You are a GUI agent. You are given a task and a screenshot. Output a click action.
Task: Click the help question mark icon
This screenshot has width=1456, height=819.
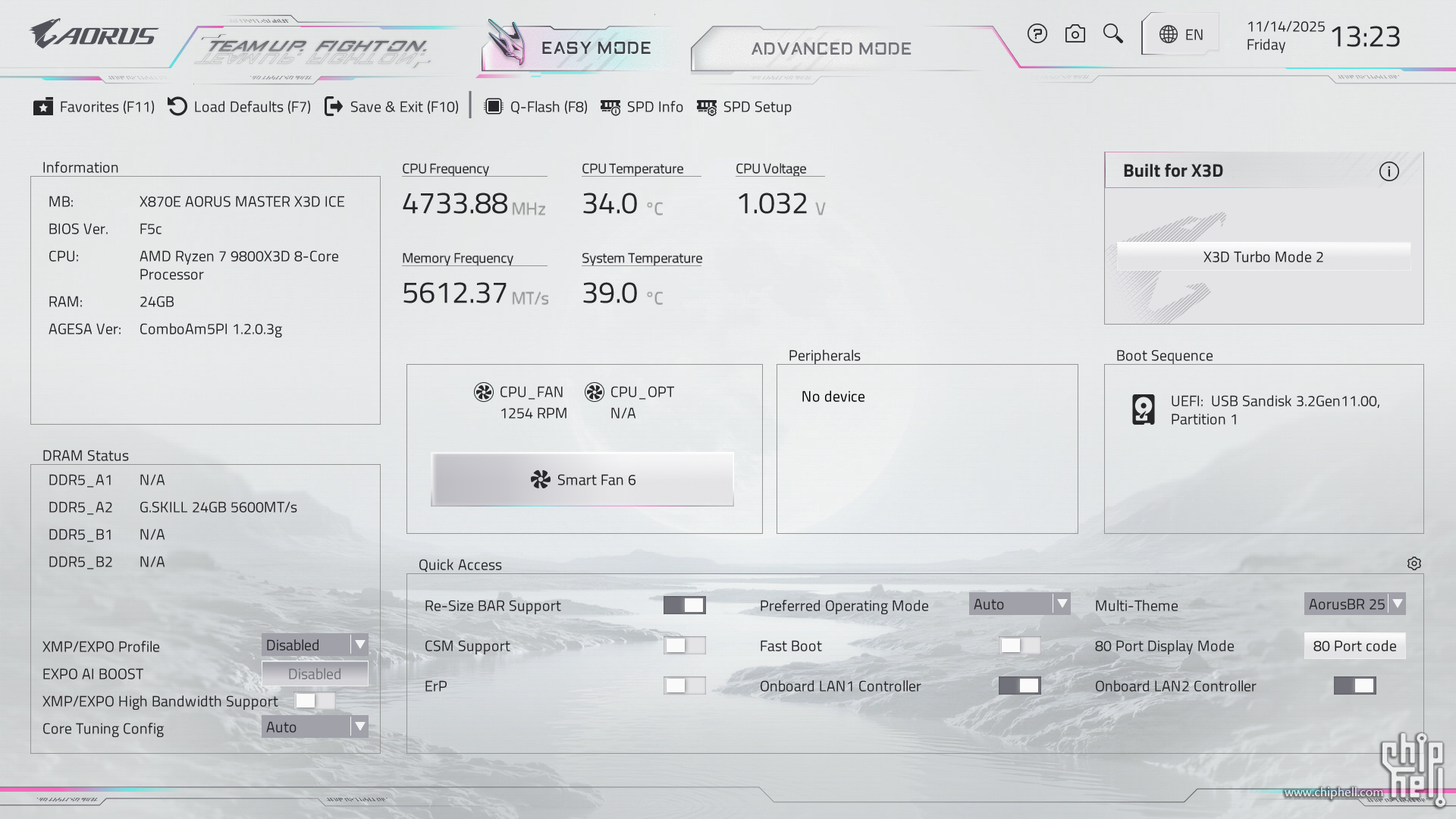(x=1037, y=34)
